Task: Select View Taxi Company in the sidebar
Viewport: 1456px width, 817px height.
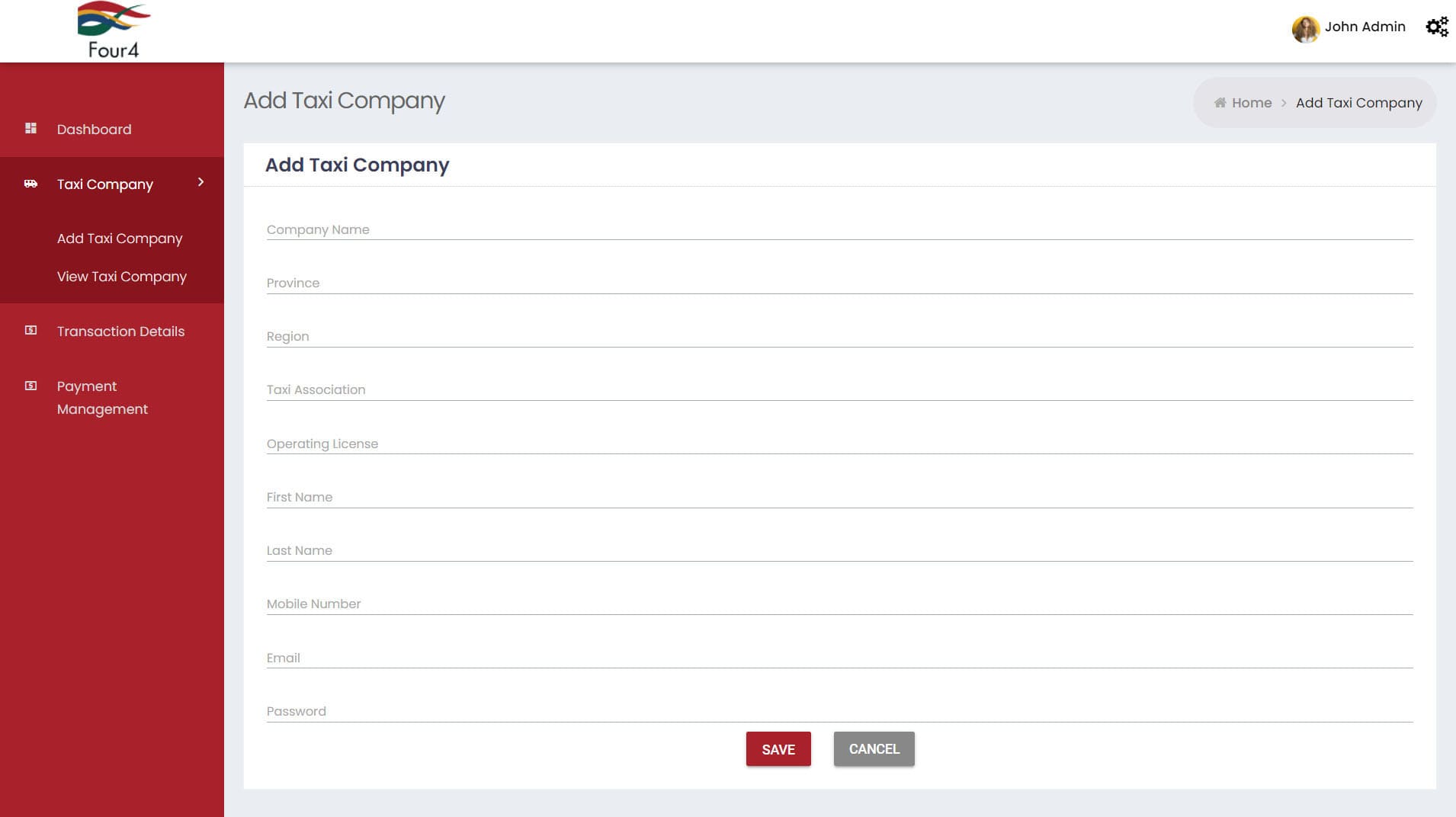Action: [x=121, y=276]
